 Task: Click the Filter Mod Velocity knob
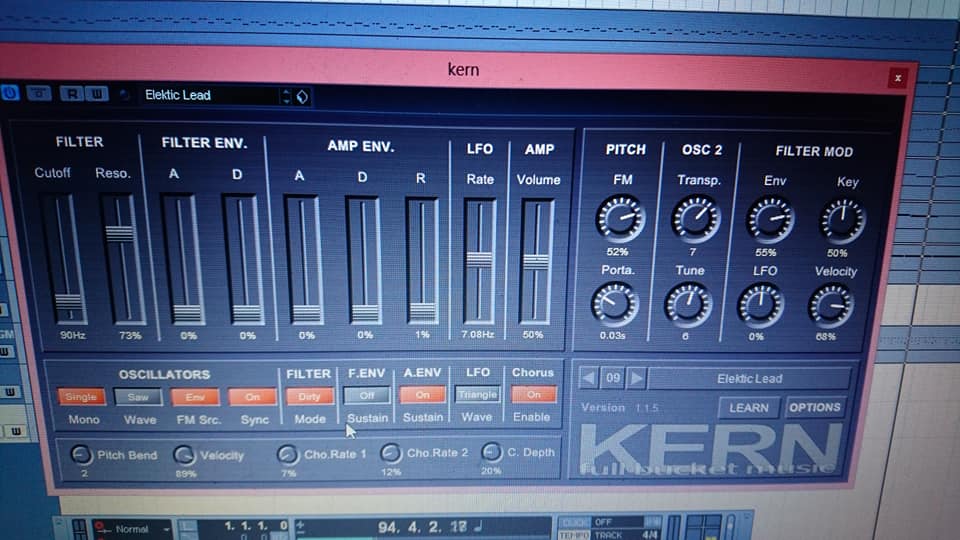coord(831,307)
